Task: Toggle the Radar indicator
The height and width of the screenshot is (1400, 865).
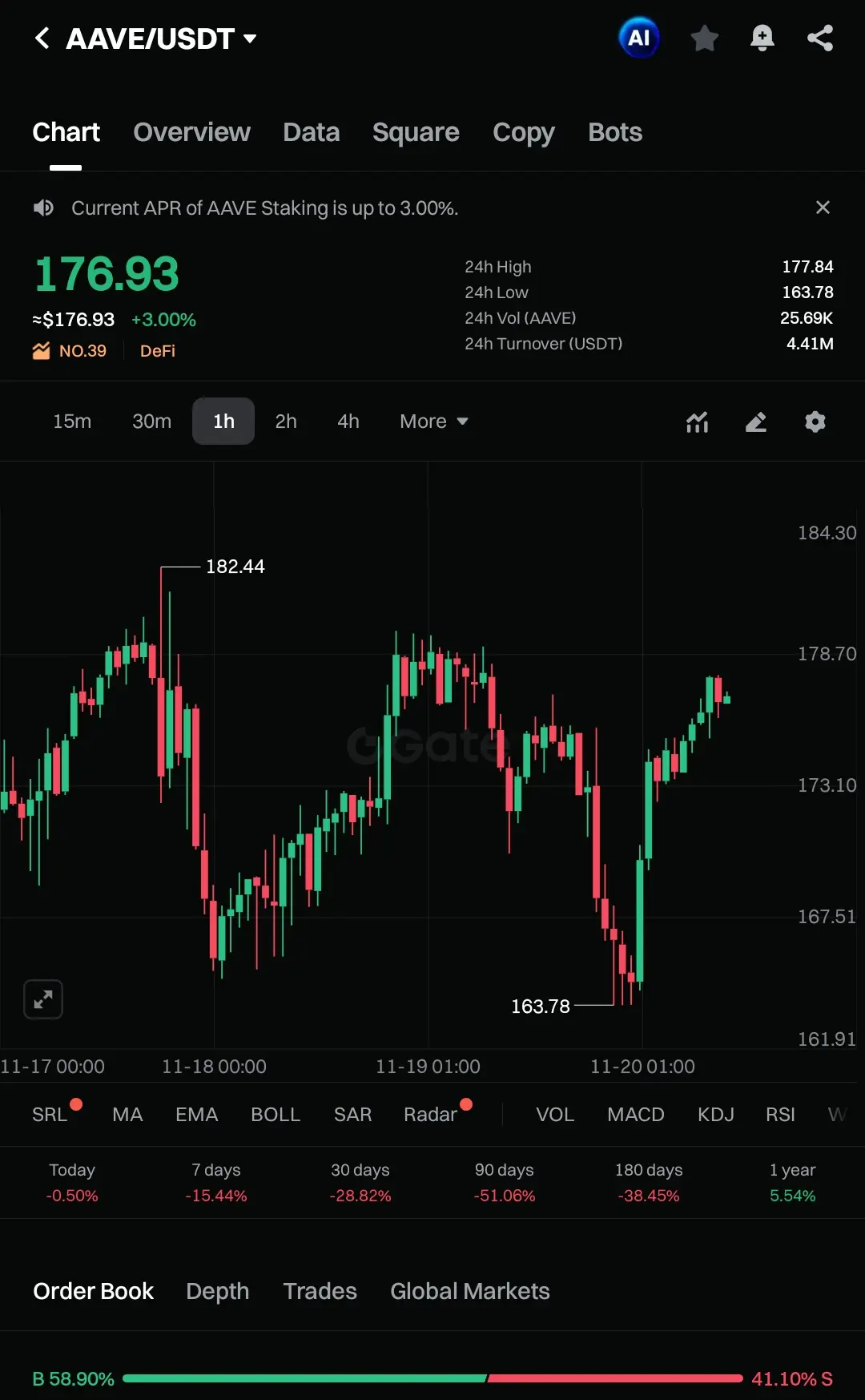Action: click(x=430, y=1115)
